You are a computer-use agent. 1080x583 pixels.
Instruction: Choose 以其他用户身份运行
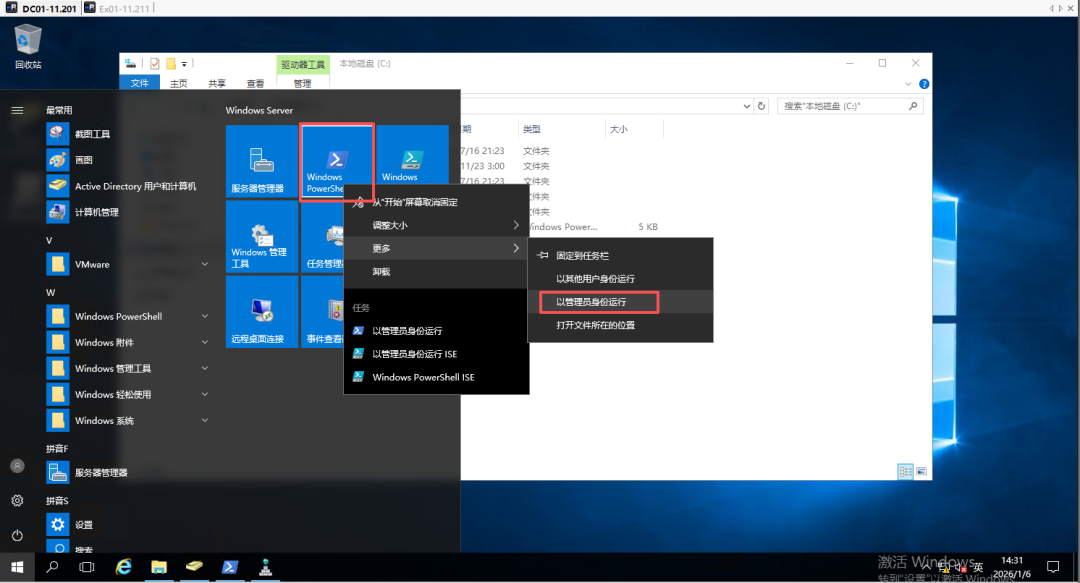pos(620,278)
